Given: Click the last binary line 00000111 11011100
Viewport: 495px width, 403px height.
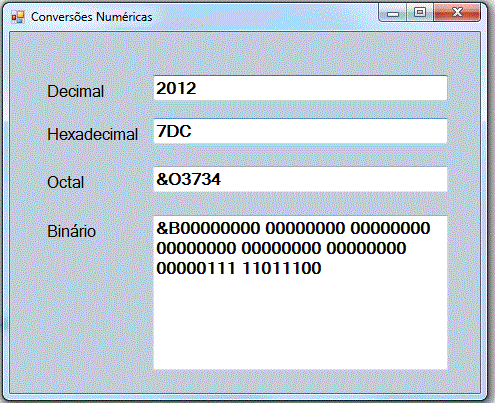Looking at the screenshot, I should point(239,268).
